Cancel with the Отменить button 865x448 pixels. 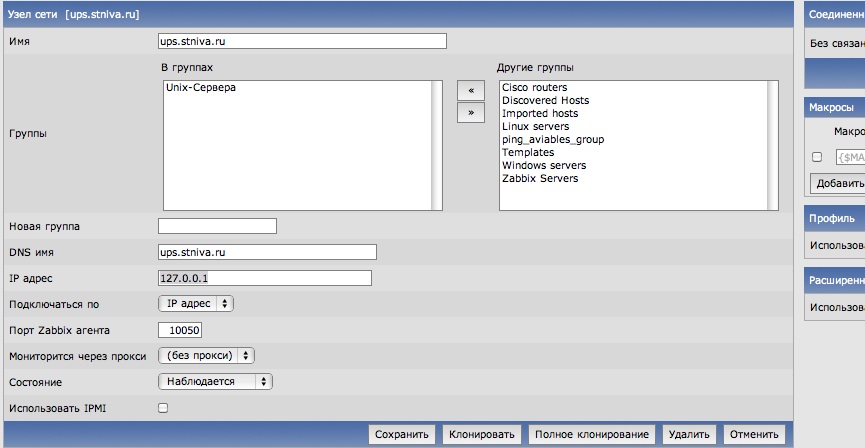click(x=754, y=434)
